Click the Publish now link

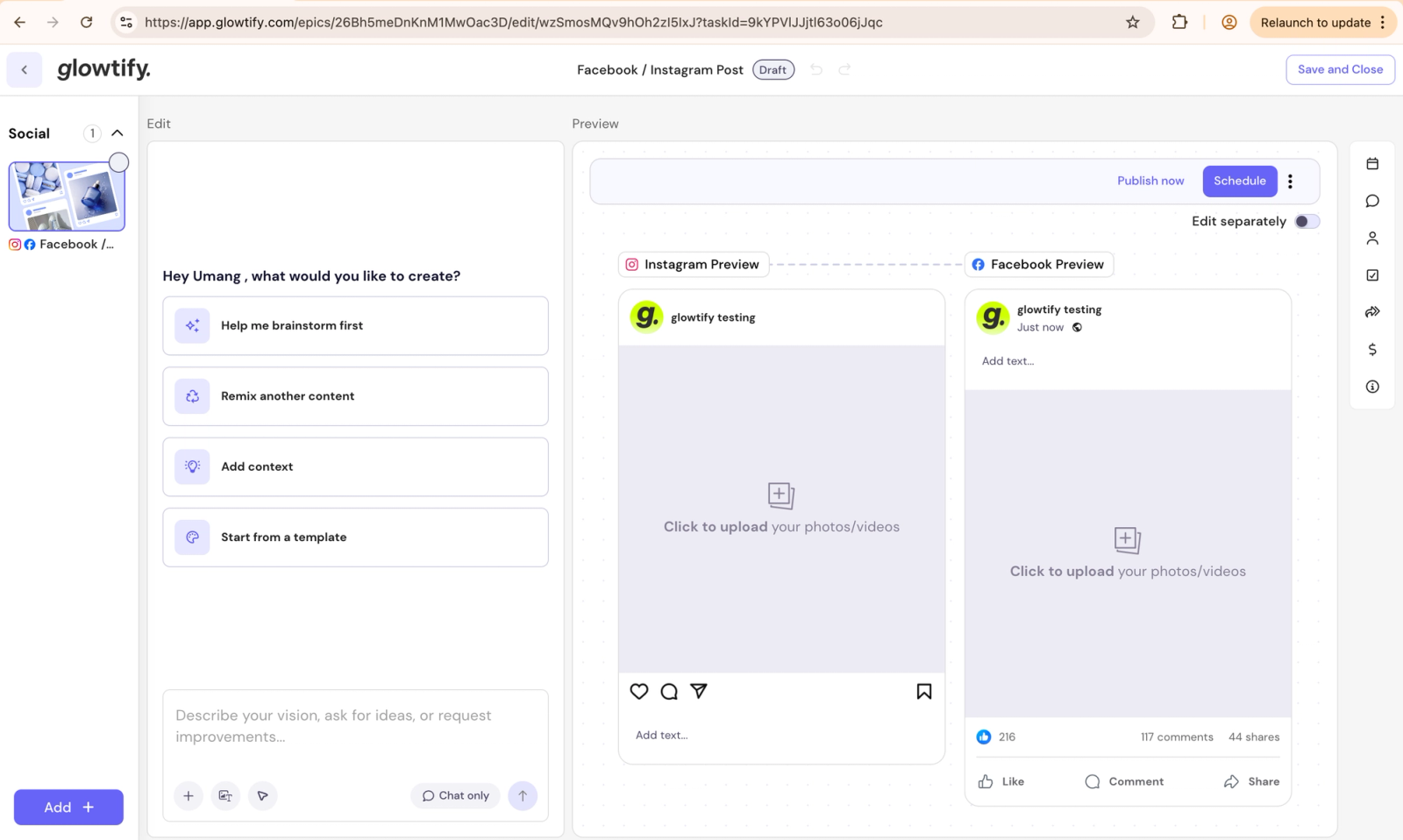1150,182
